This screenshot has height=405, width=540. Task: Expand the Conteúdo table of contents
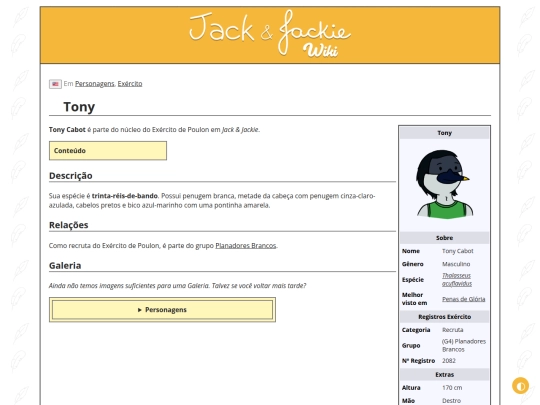[108, 150]
